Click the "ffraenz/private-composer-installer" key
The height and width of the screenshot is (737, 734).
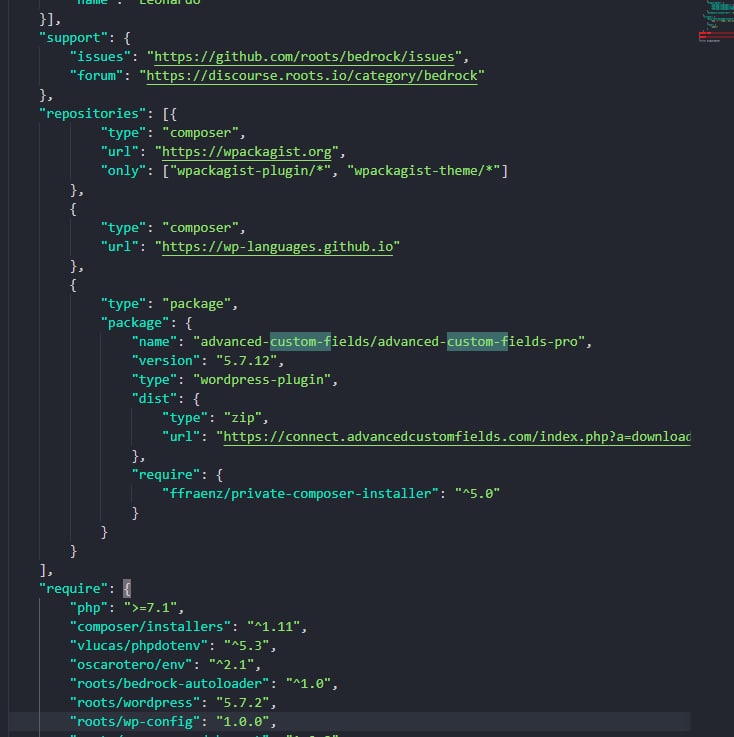300,494
